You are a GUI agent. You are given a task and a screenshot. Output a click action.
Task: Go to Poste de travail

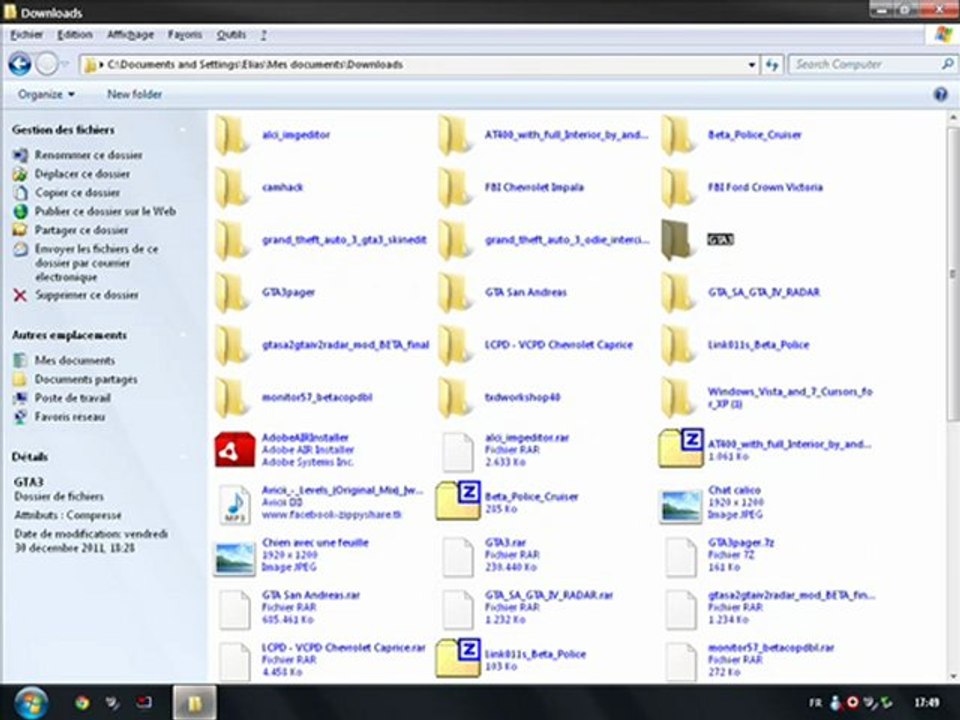click(x=72, y=398)
